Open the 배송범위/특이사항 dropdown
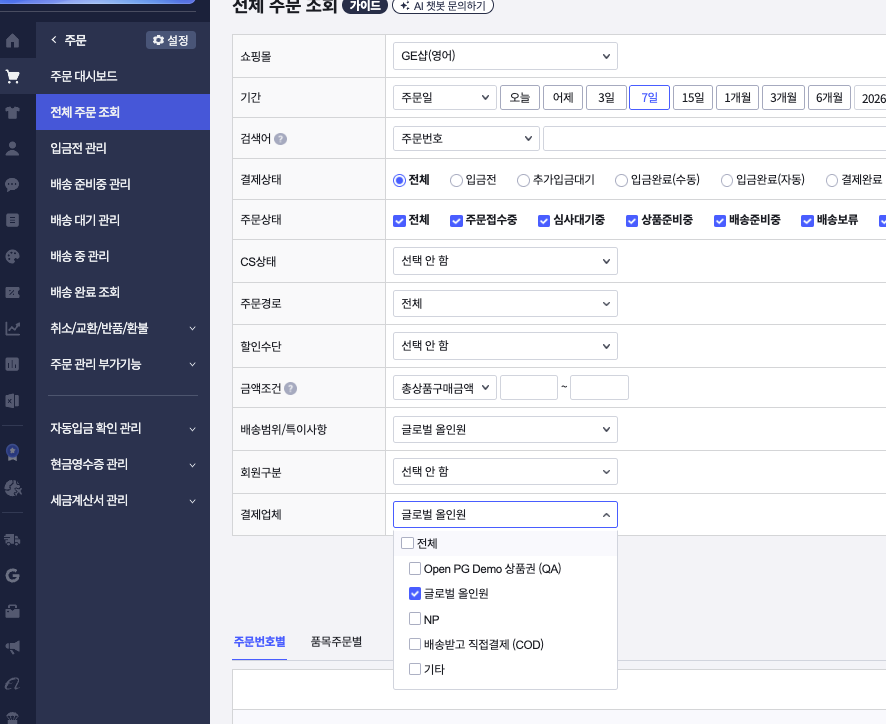This screenshot has width=886, height=724. pyautogui.click(x=505, y=430)
